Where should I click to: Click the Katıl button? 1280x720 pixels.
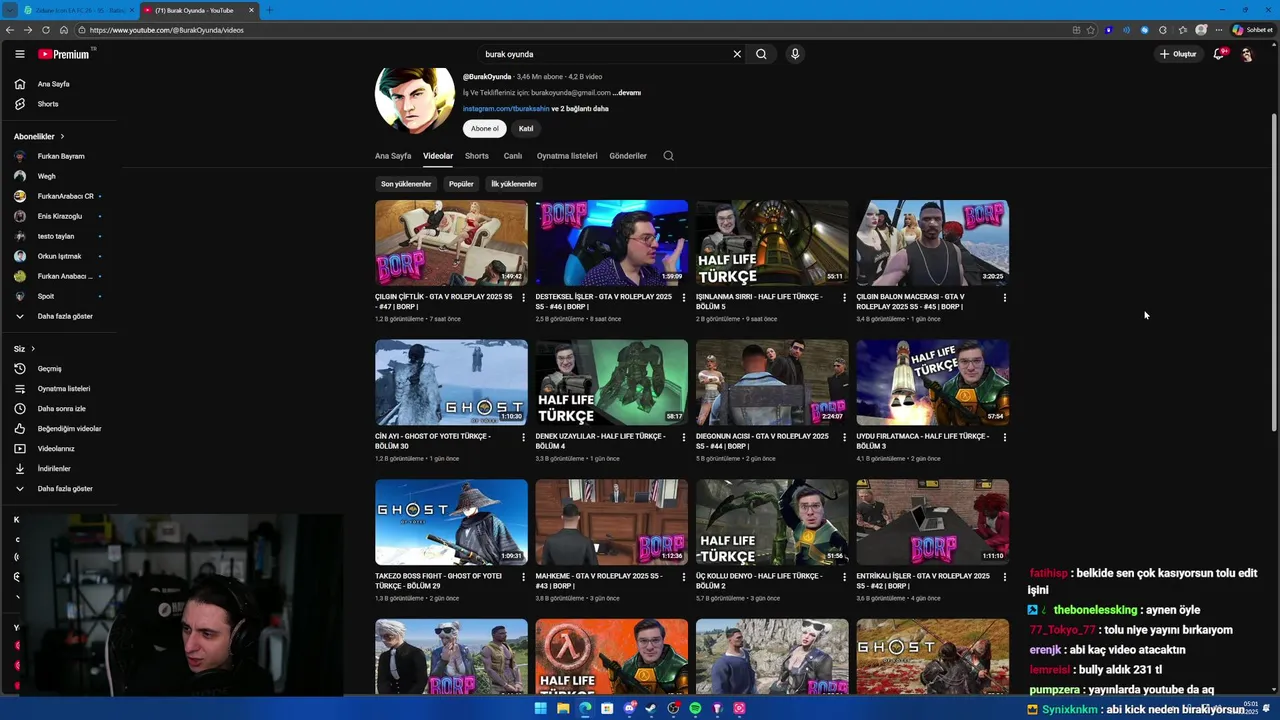[526, 128]
